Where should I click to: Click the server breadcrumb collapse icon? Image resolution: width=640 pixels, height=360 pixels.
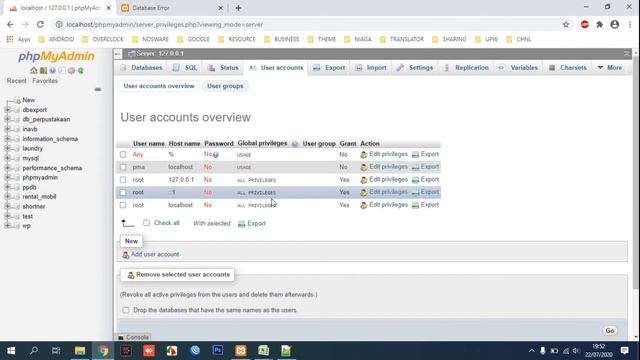tap(118, 53)
